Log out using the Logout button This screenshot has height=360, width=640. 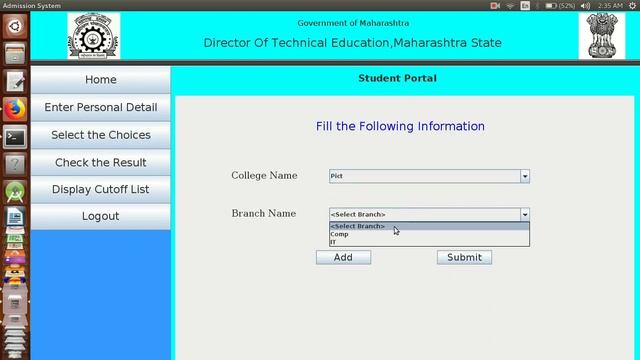pos(101,216)
